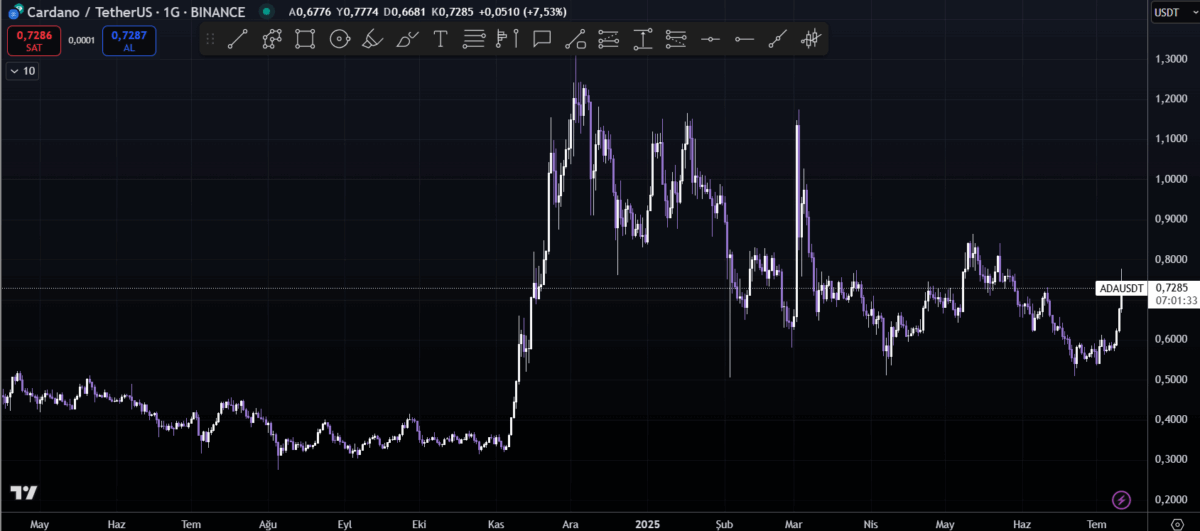Select the Brush drawing tool
This screenshot has width=1200, height=531.
(x=407, y=40)
